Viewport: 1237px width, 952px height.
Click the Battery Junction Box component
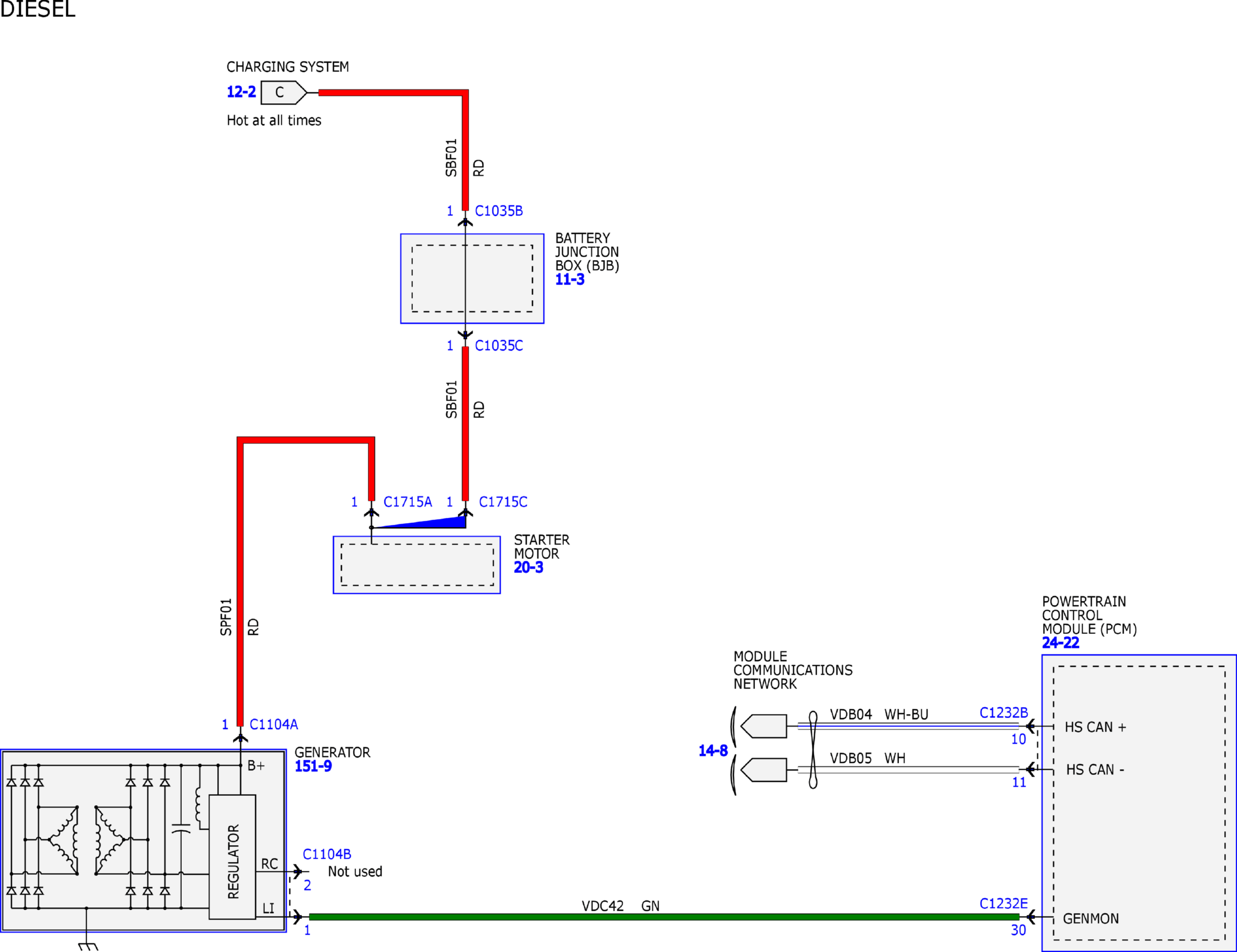[x=472, y=279]
